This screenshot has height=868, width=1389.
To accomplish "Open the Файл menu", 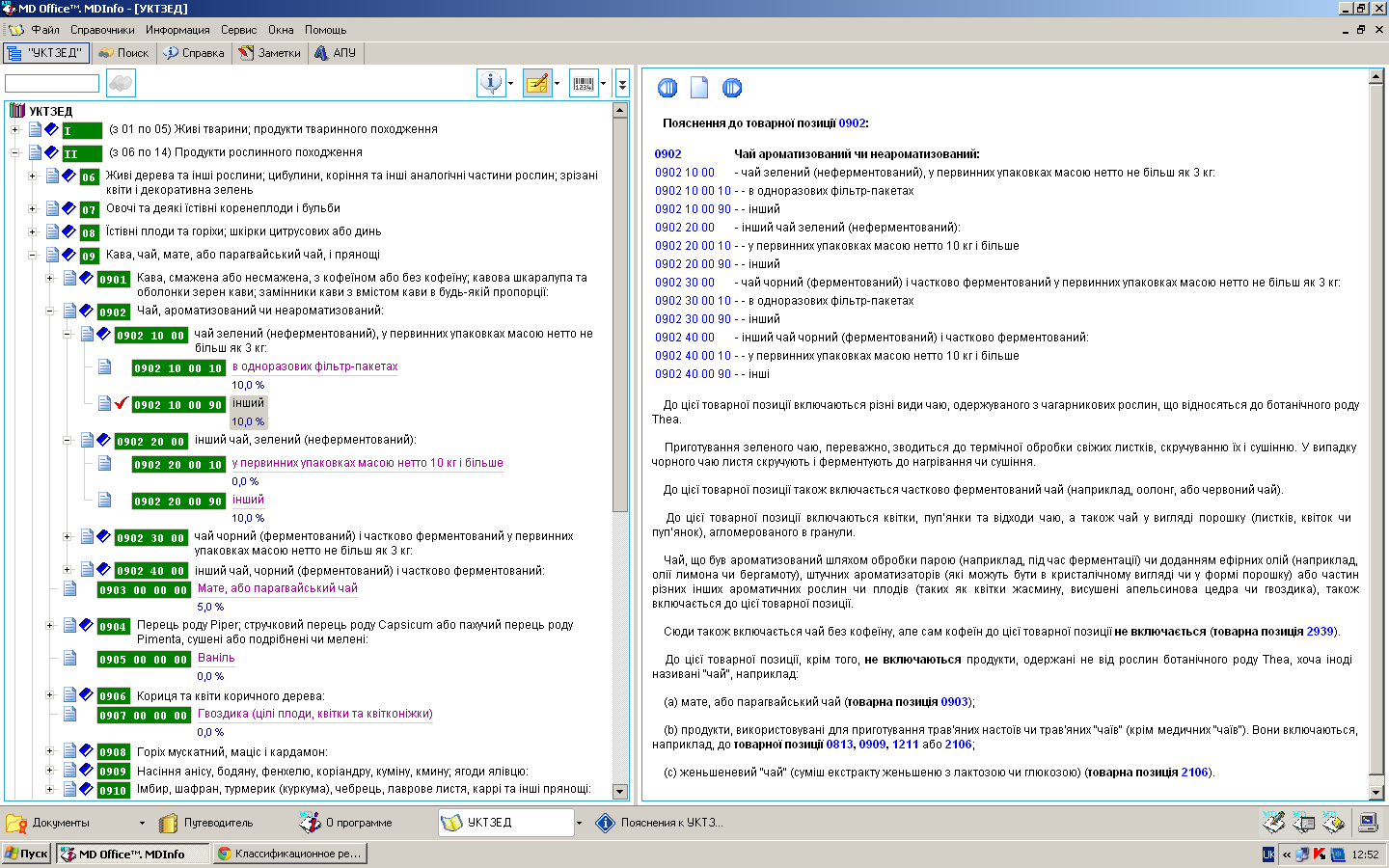I will click(45, 30).
